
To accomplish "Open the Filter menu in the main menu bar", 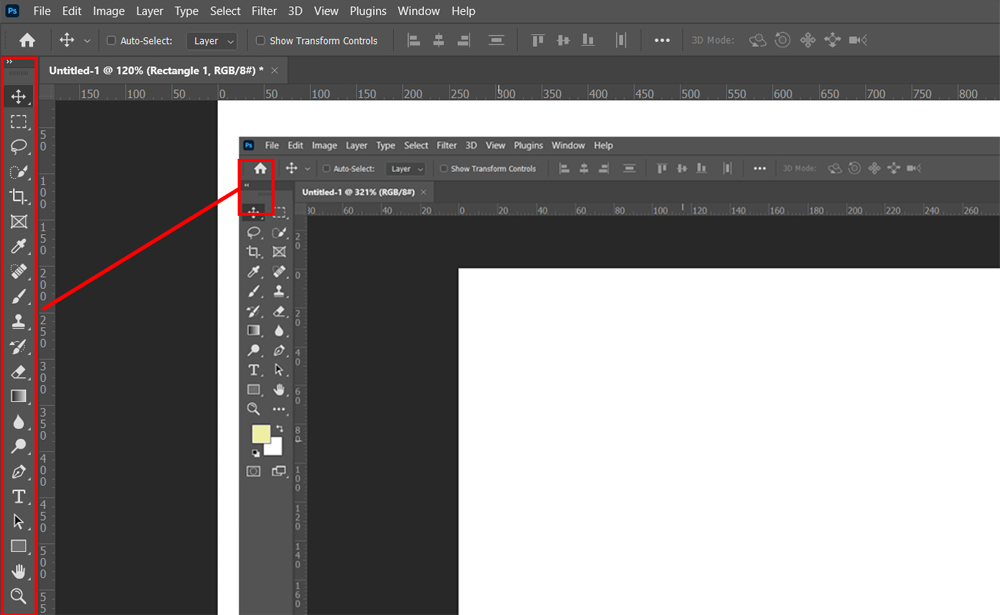I will pyautogui.click(x=263, y=11).
